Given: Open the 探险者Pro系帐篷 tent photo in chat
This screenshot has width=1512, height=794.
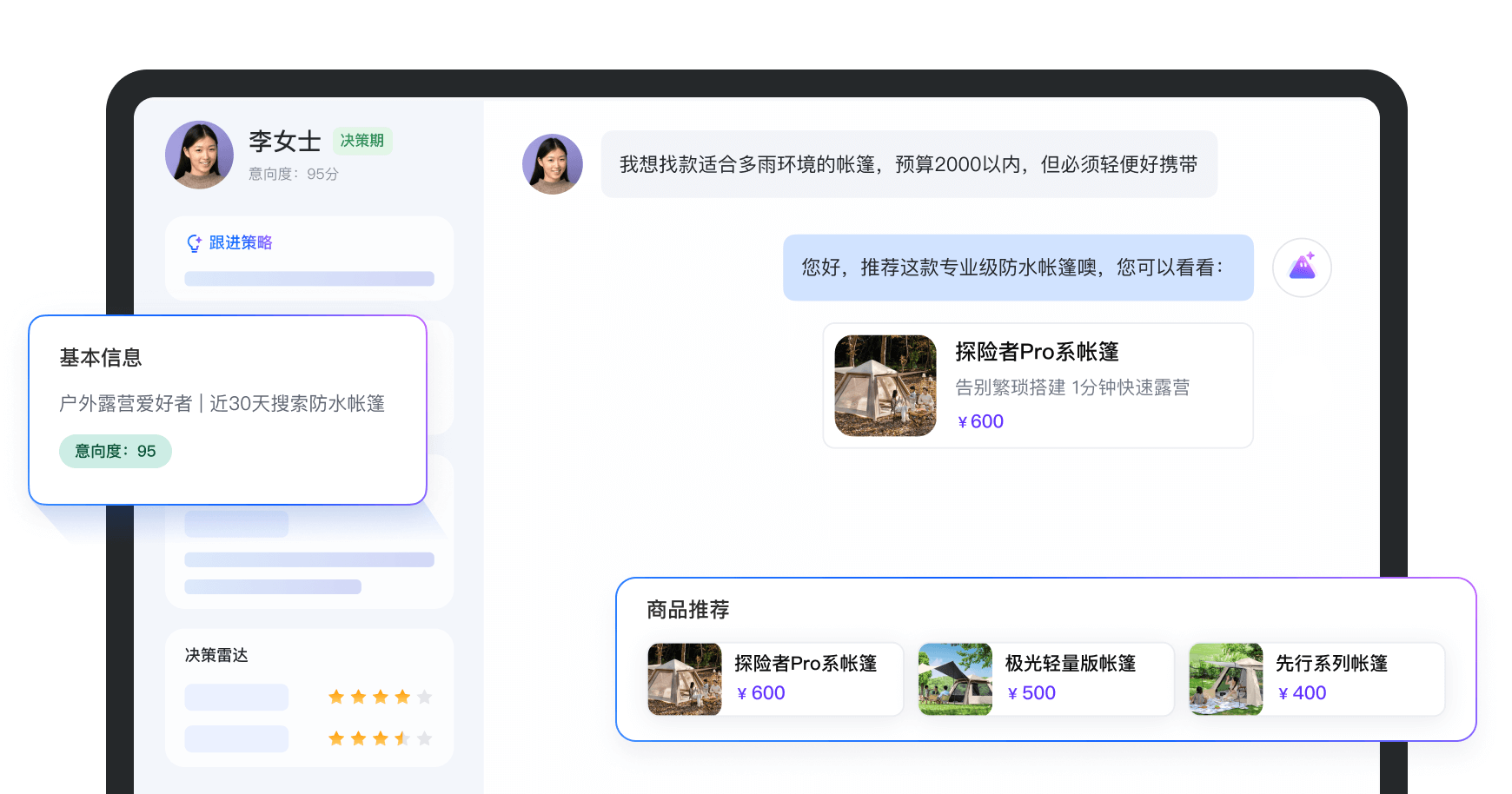Looking at the screenshot, I should point(885,386).
